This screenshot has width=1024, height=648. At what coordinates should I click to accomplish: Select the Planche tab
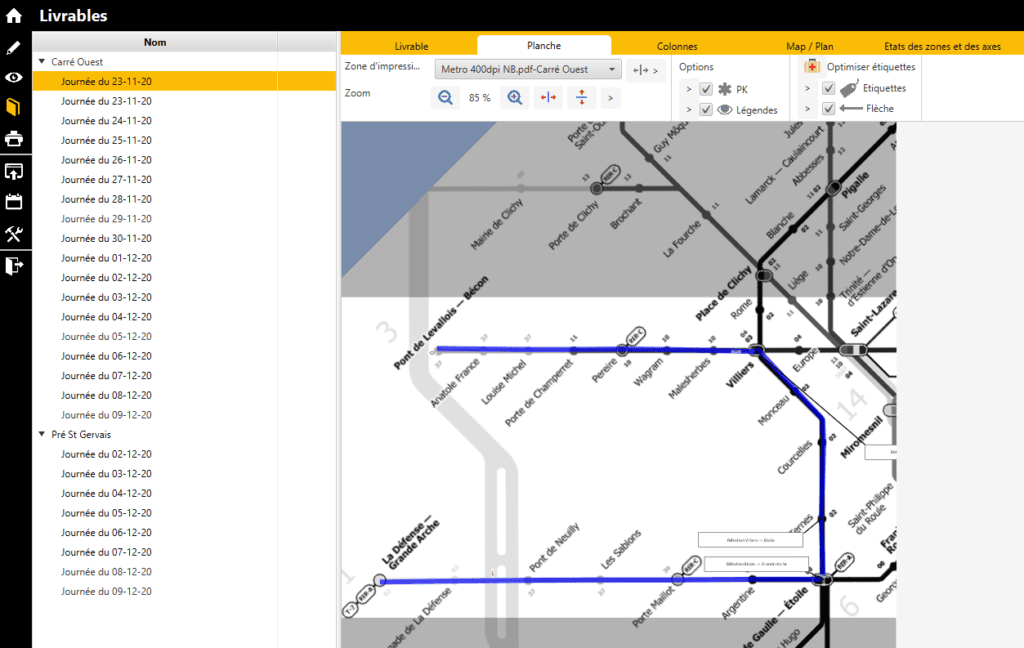[544, 46]
